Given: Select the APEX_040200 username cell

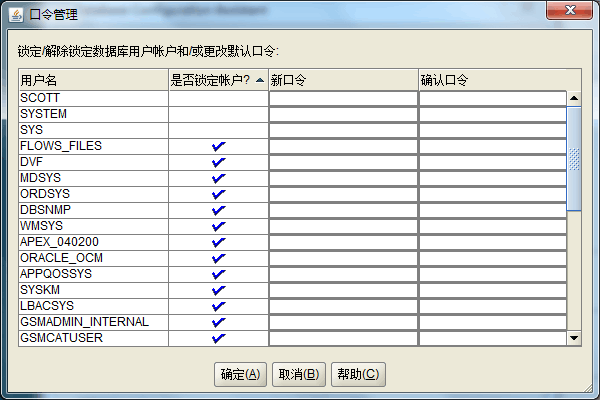Looking at the screenshot, I should [x=93, y=242].
